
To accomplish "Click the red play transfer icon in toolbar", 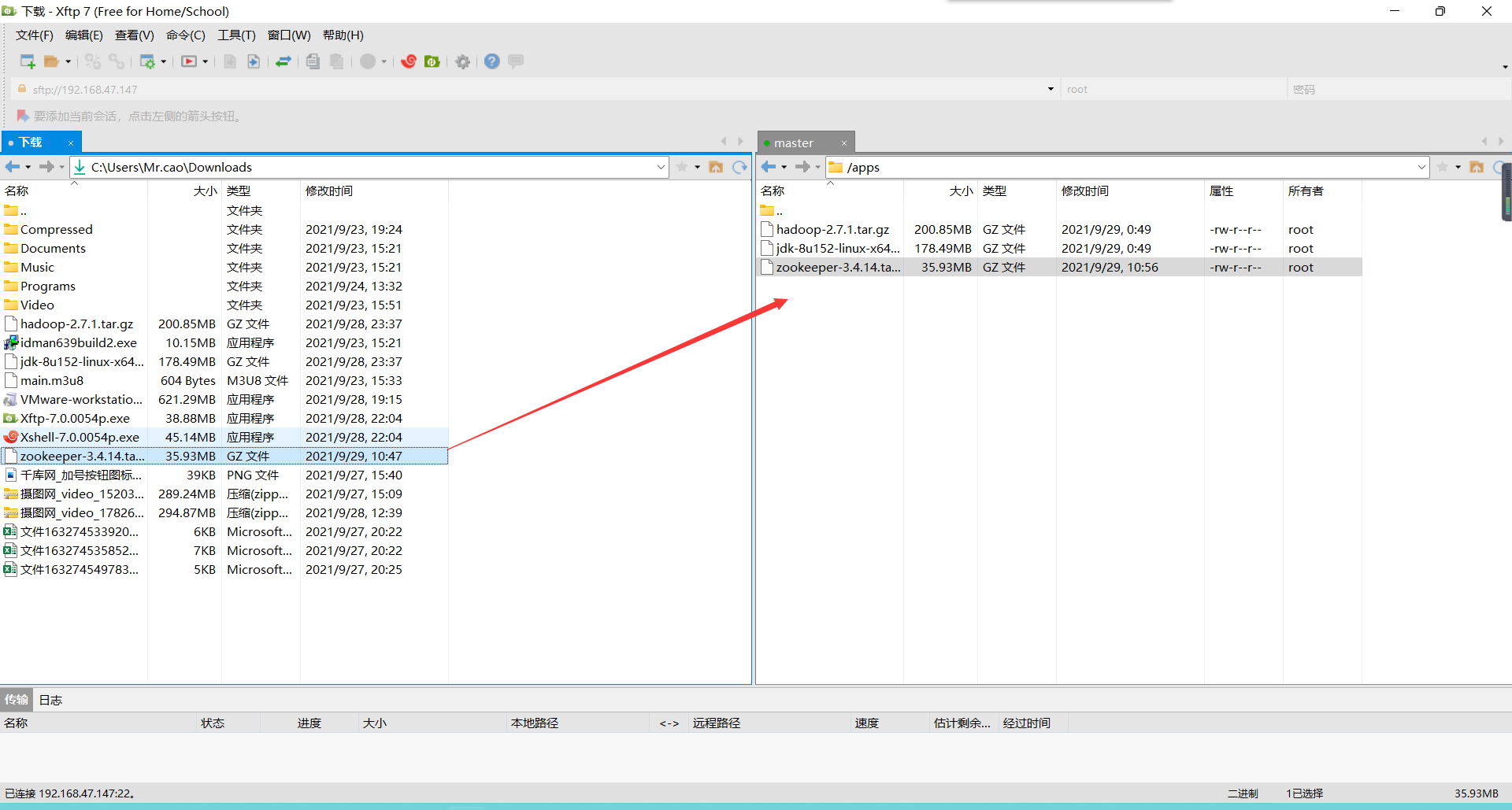I will click(x=189, y=61).
